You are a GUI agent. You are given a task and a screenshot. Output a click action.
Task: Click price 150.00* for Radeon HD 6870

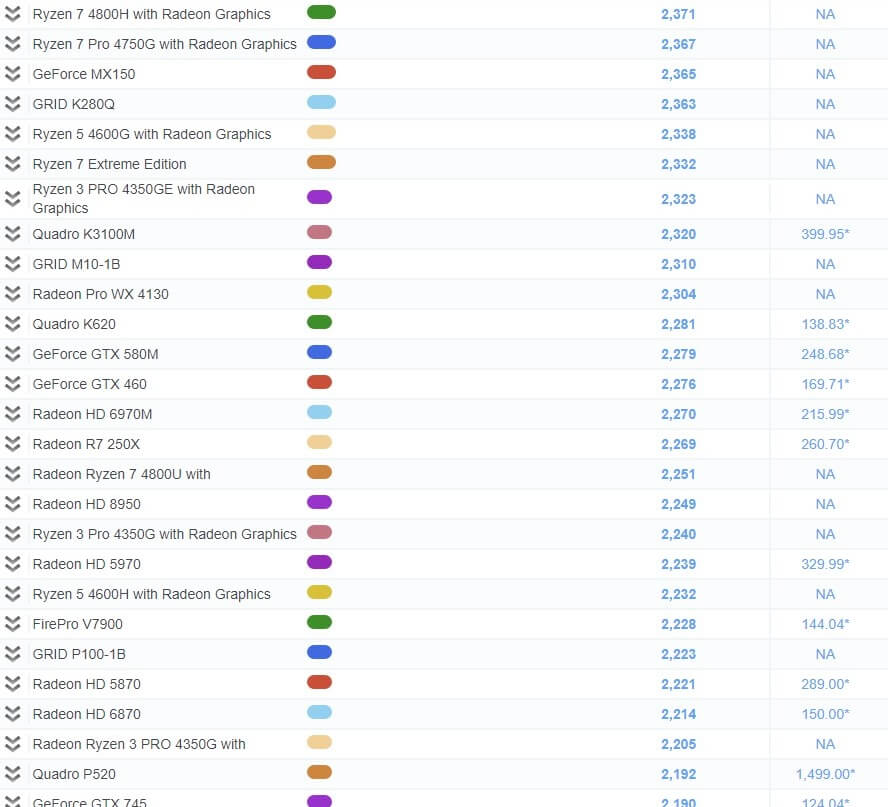[825, 714]
